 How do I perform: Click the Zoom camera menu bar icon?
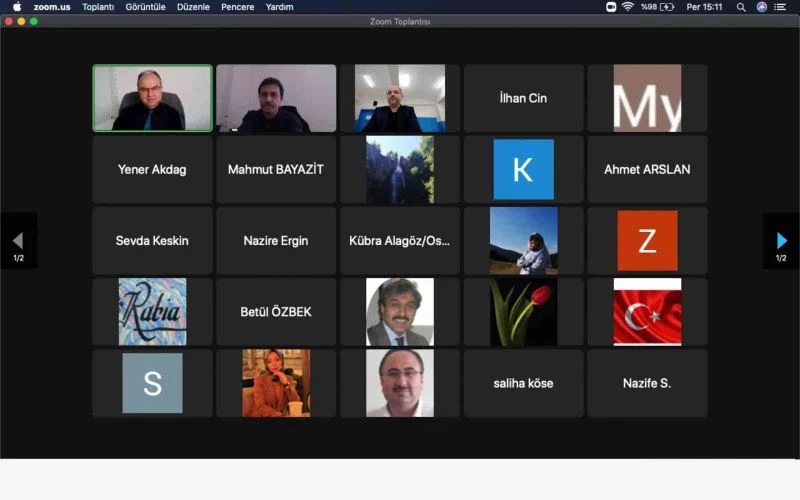[x=611, y=7]
